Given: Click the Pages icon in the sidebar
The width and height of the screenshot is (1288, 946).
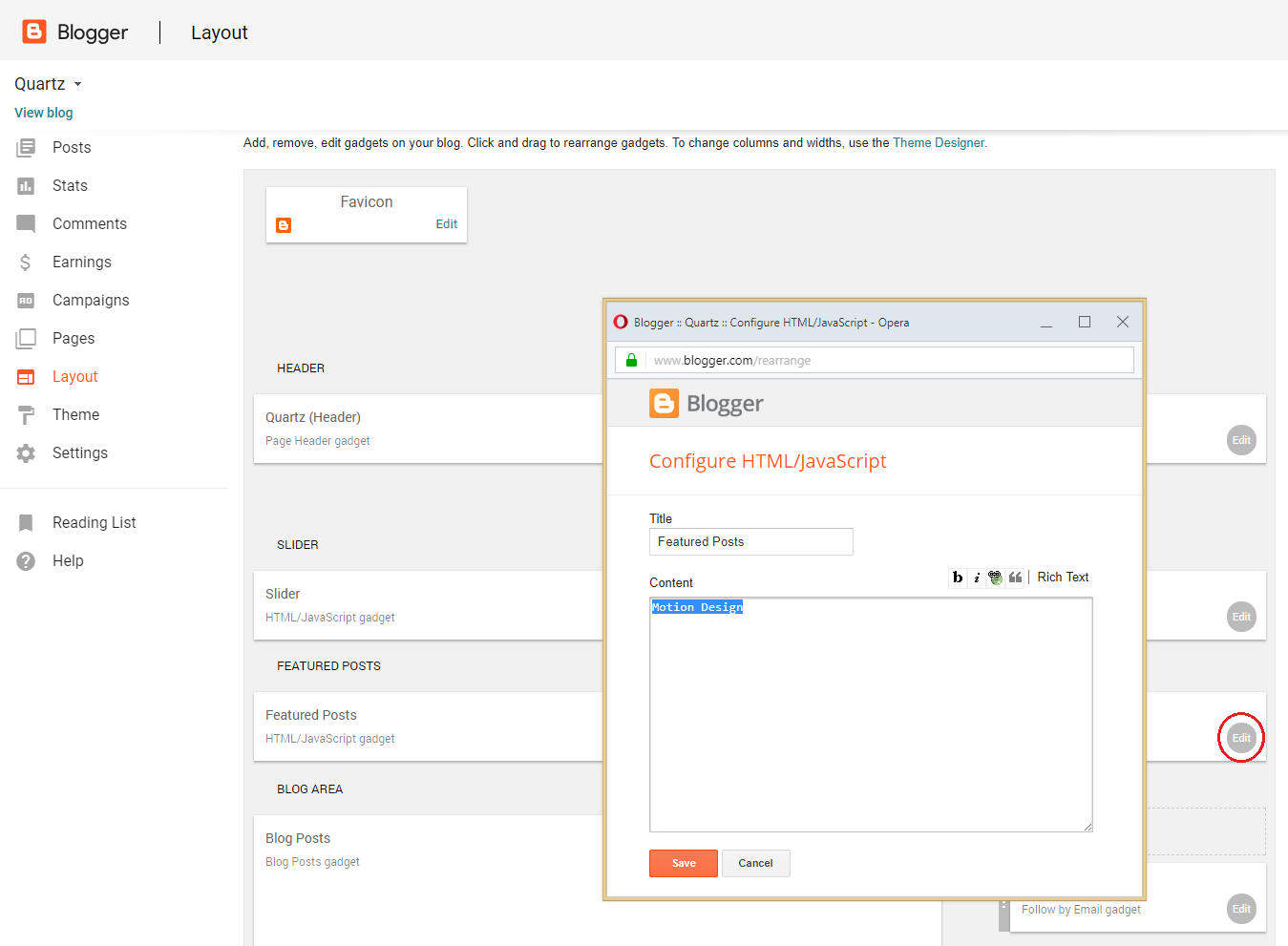Looking at the screenshot, I should click(x=26, y=338).
